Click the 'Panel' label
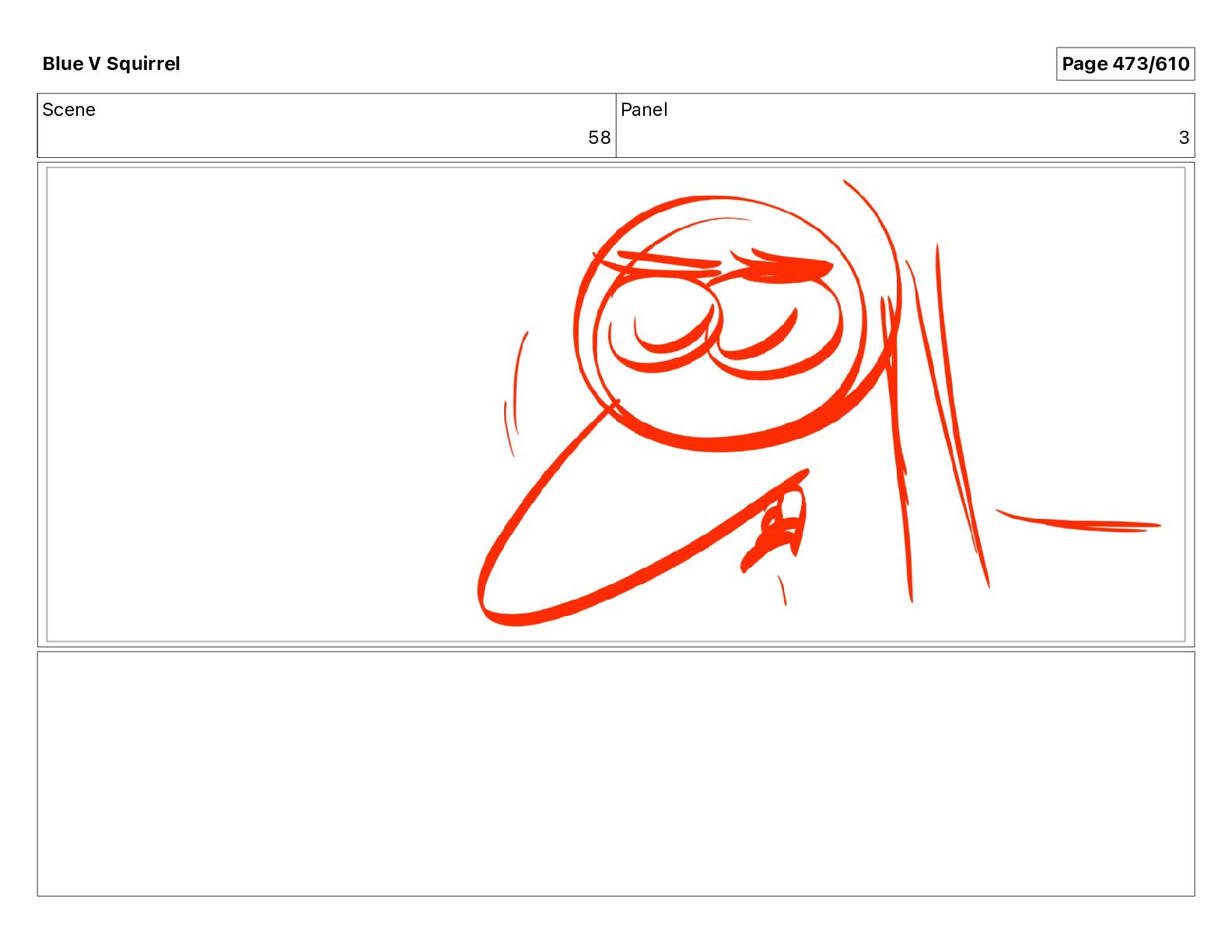Image resolution: width=1232 pixels, height=952 pixels. (x=644, y=110)
